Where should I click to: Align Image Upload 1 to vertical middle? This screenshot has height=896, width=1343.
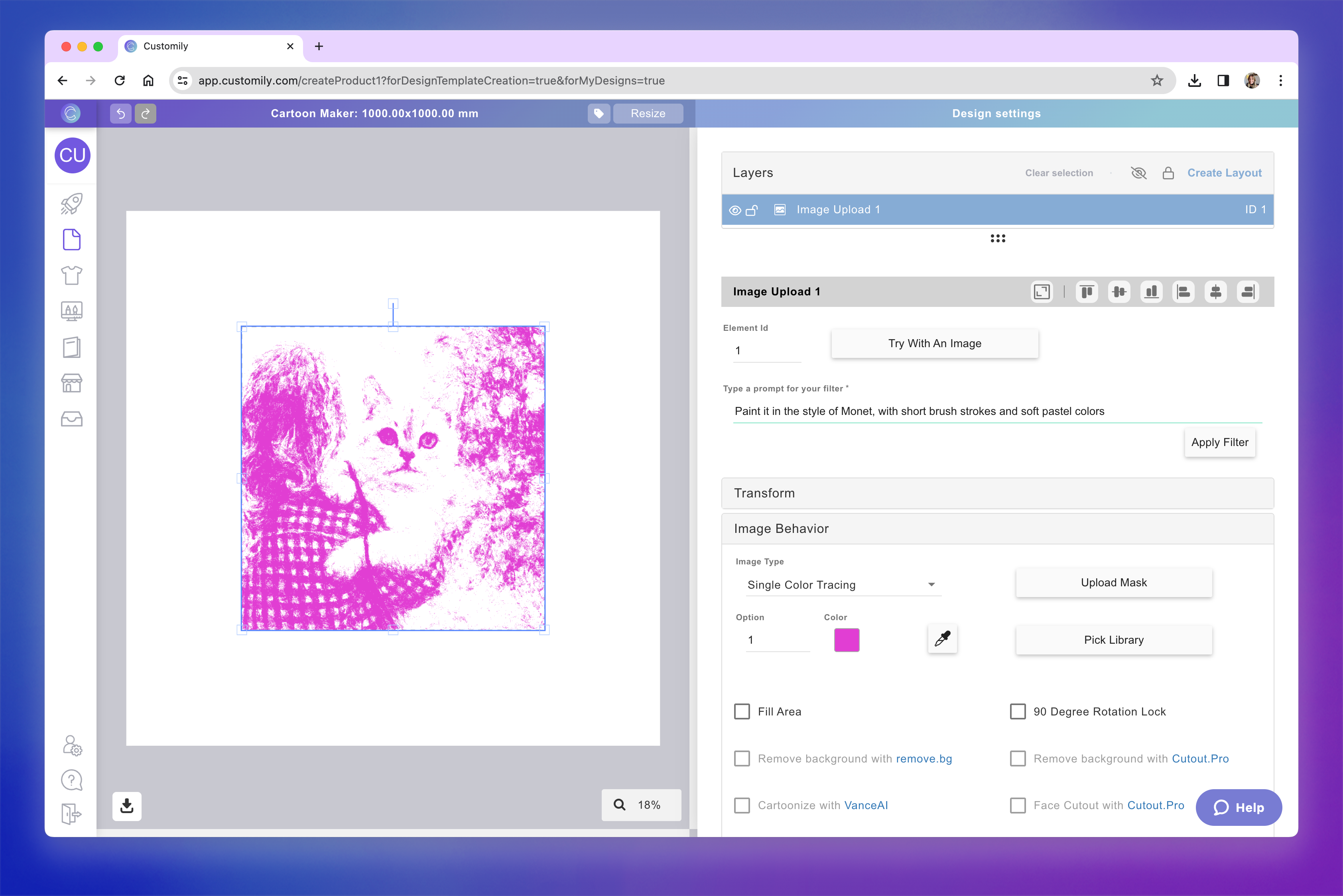[x=1119, y=292]
